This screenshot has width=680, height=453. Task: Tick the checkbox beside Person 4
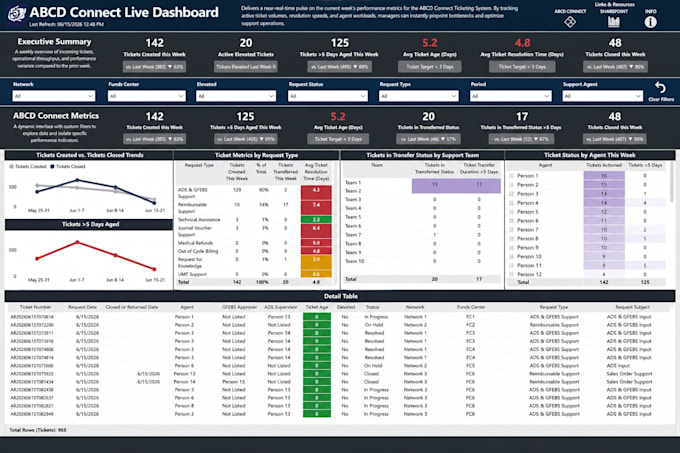(x=511, y=203)
